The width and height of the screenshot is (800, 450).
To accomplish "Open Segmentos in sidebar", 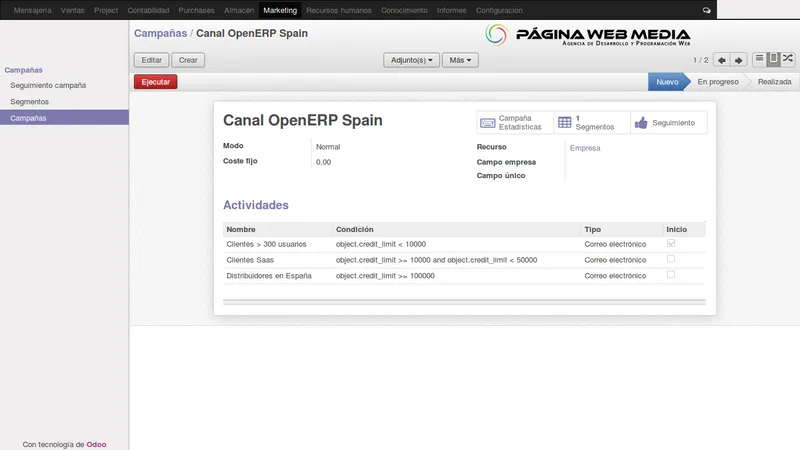I will (x=29, y=102).
